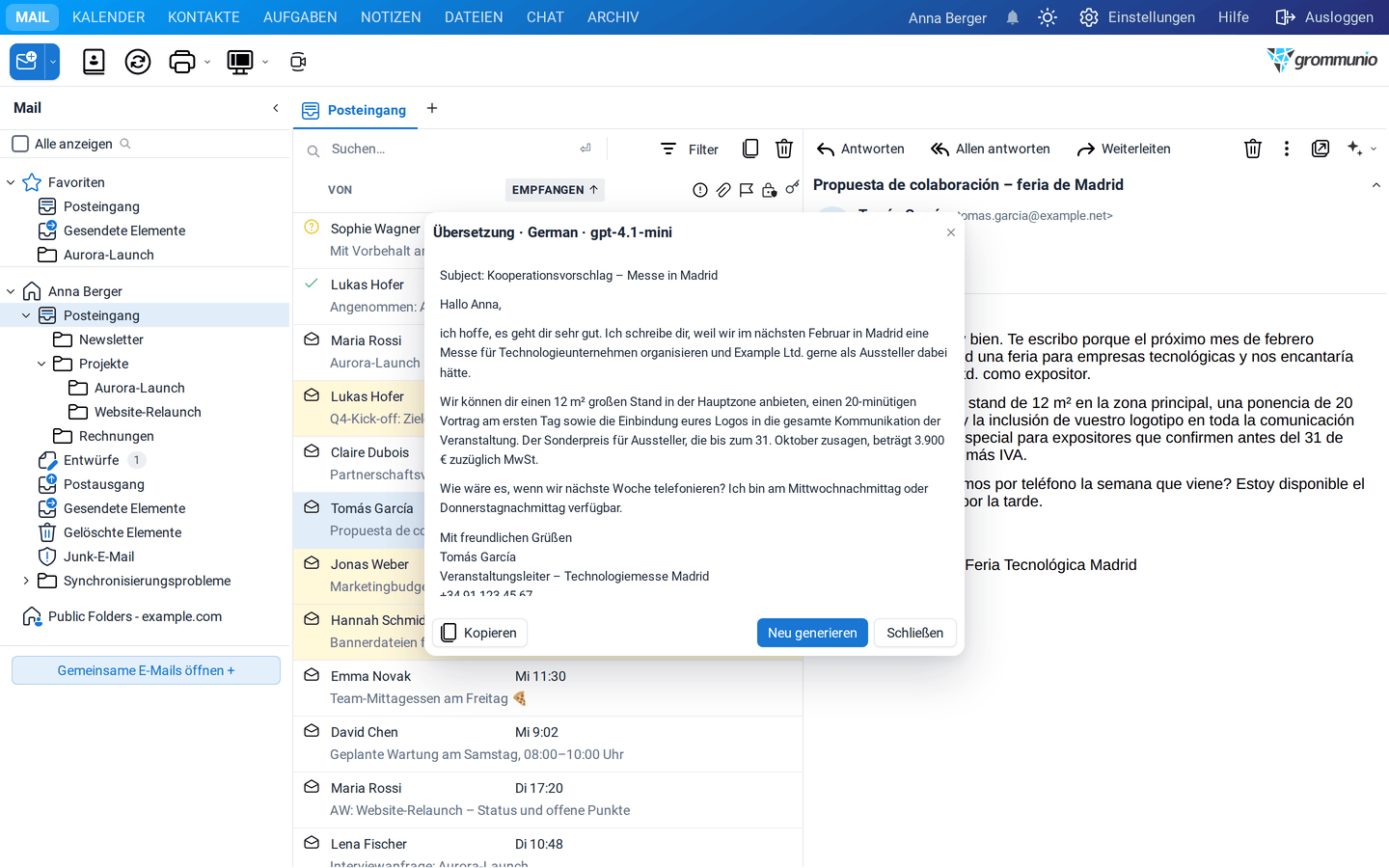The height and width of the screenshot is (868, 1389).
Task: Open the view layout dropdown arrow
Action: (x=265, y=62)
